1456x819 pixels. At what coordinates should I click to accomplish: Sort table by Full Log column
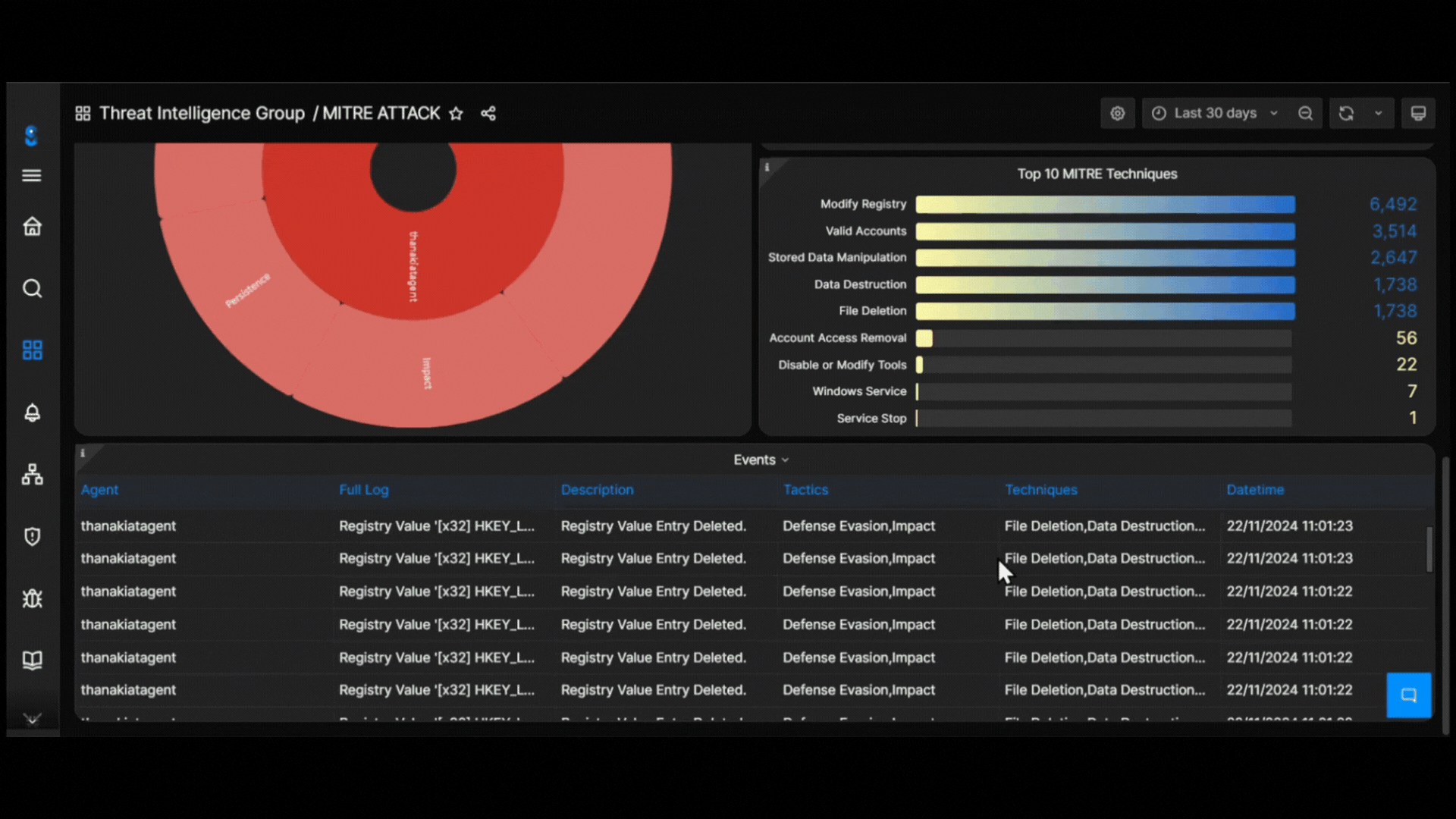pyautogui.click(x=364, y=490)
